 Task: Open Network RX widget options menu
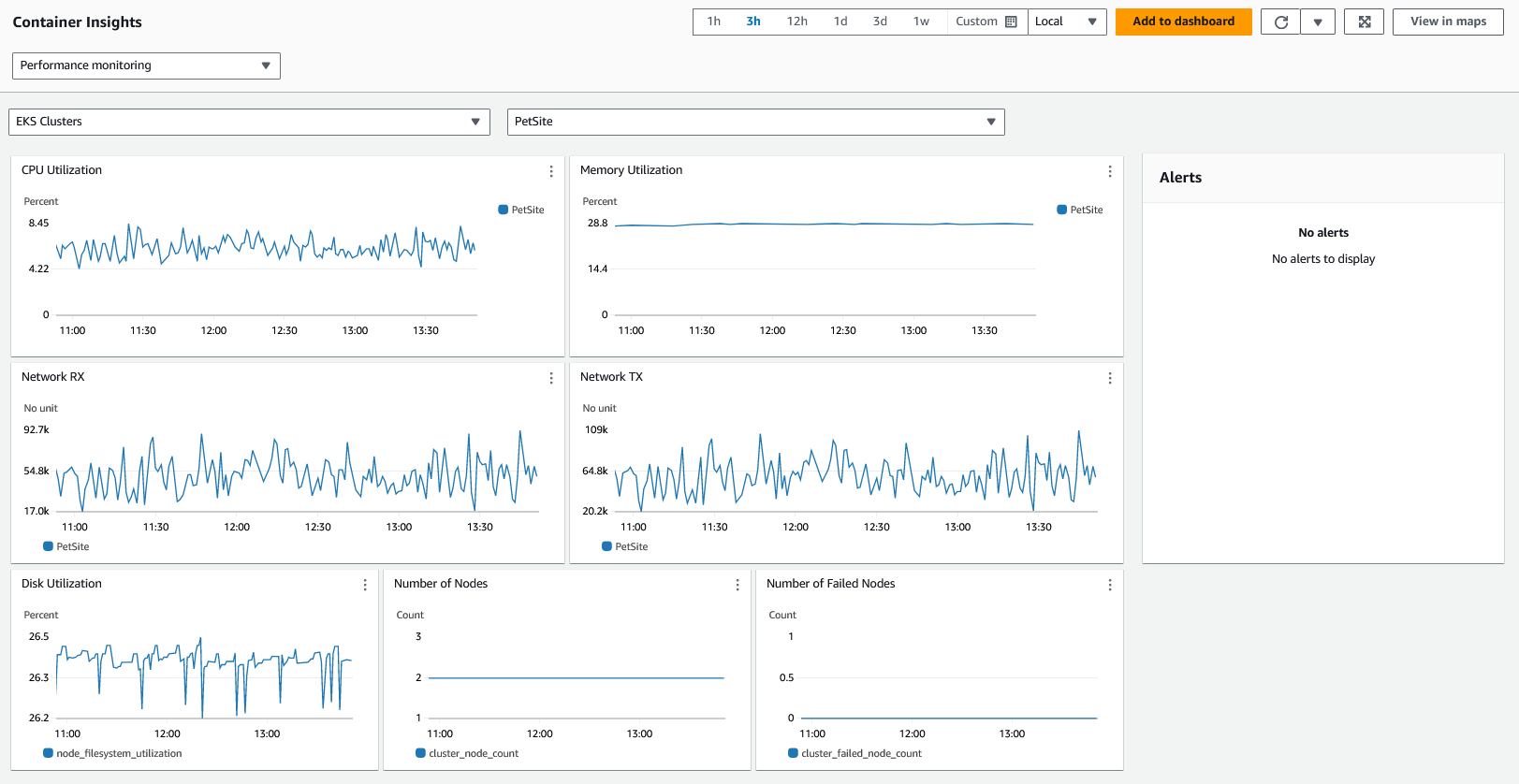tap(551, 378)
